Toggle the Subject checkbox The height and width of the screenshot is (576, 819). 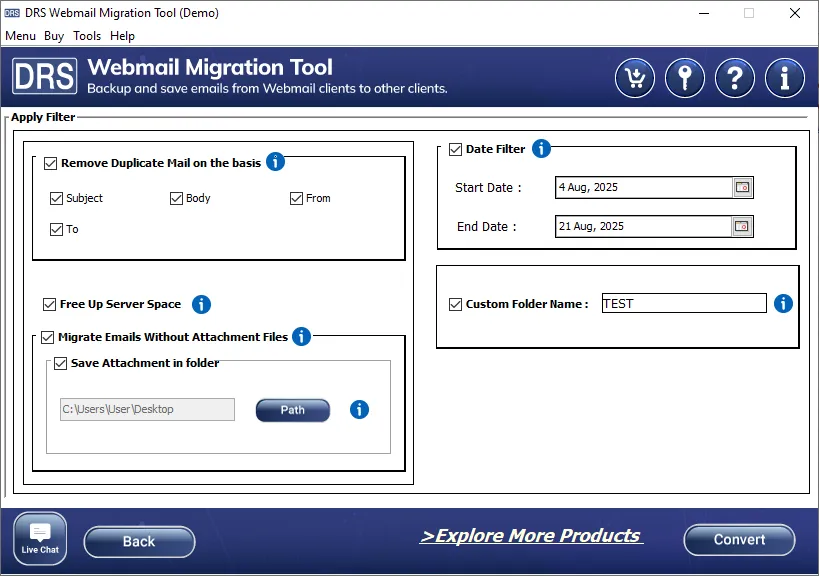pyautogui.click(x=56, y=198)
